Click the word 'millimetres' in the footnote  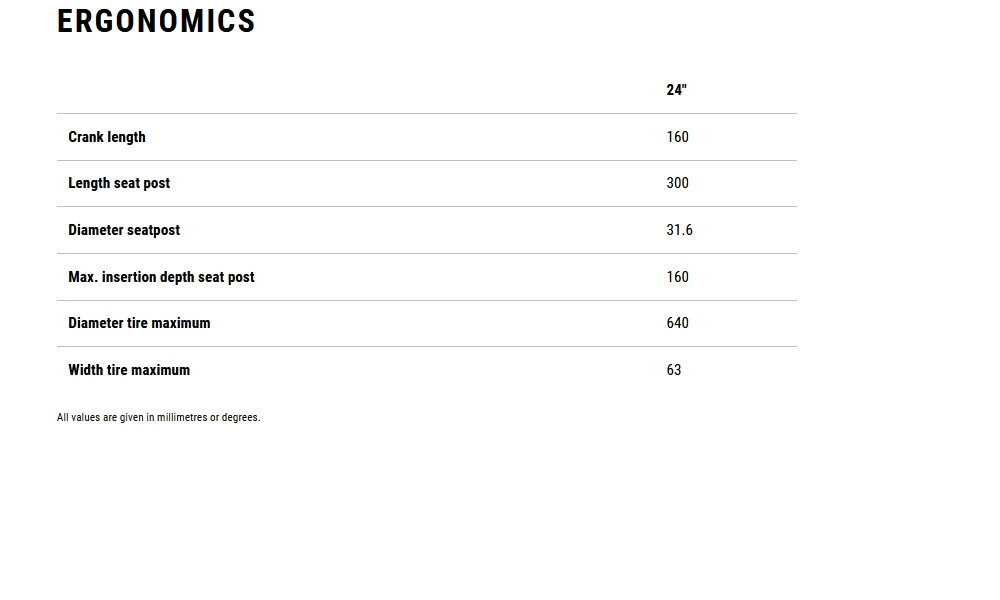coord(182,418)
